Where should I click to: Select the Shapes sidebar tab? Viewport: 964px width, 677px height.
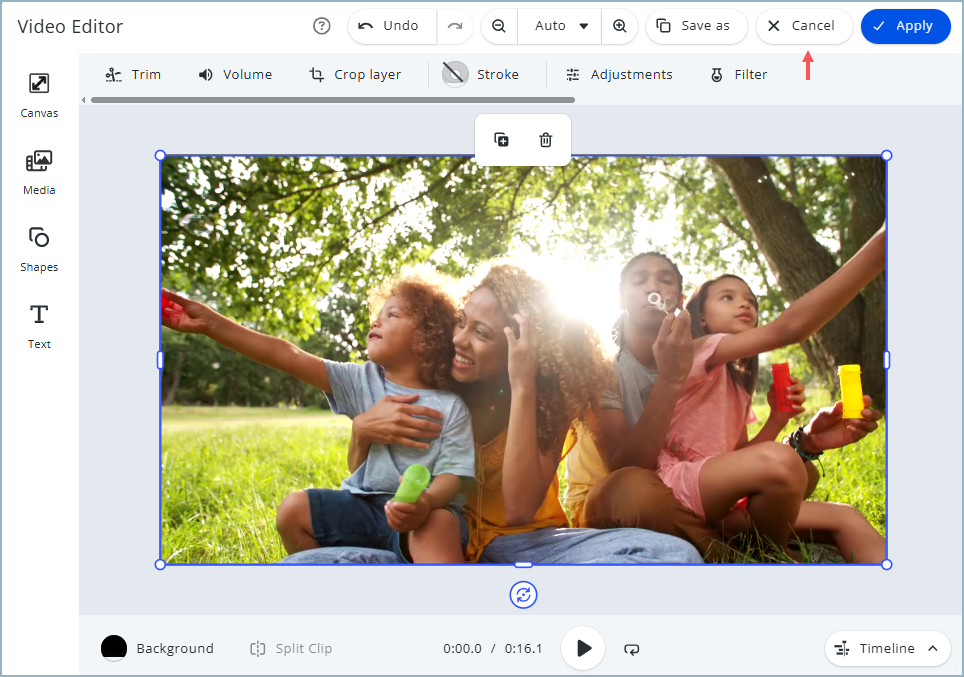pyautogui.click(x=39, y=248)
